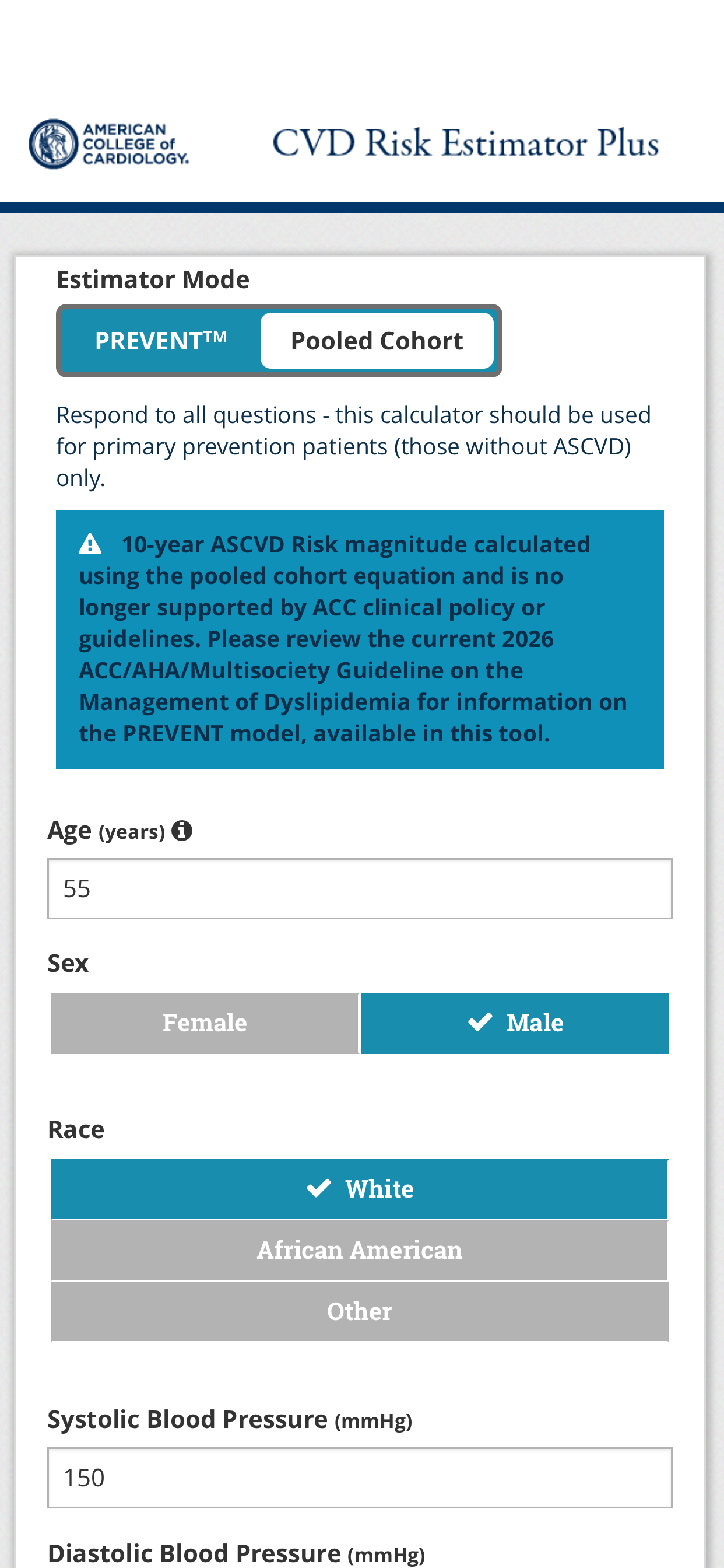Focus the Systolic Blood Pressure field
This screenshot has height=1568, width=724.
click(360, 1478)
